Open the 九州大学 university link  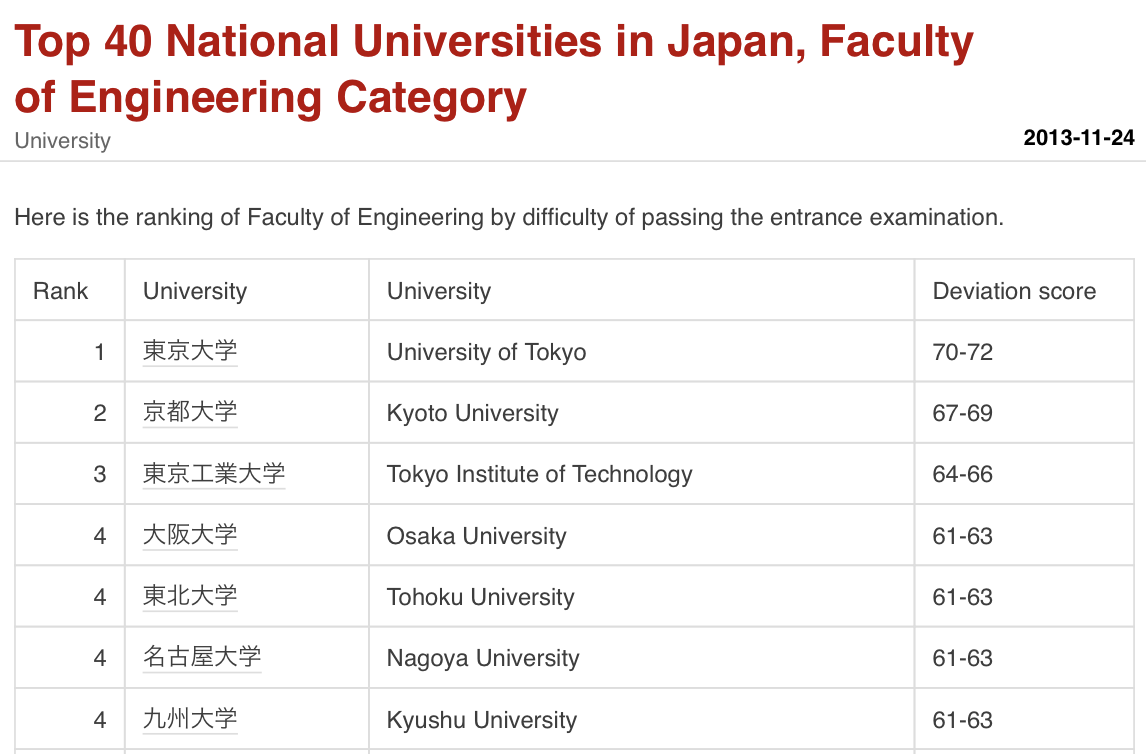pyautogui.click(x=190, y=719)
